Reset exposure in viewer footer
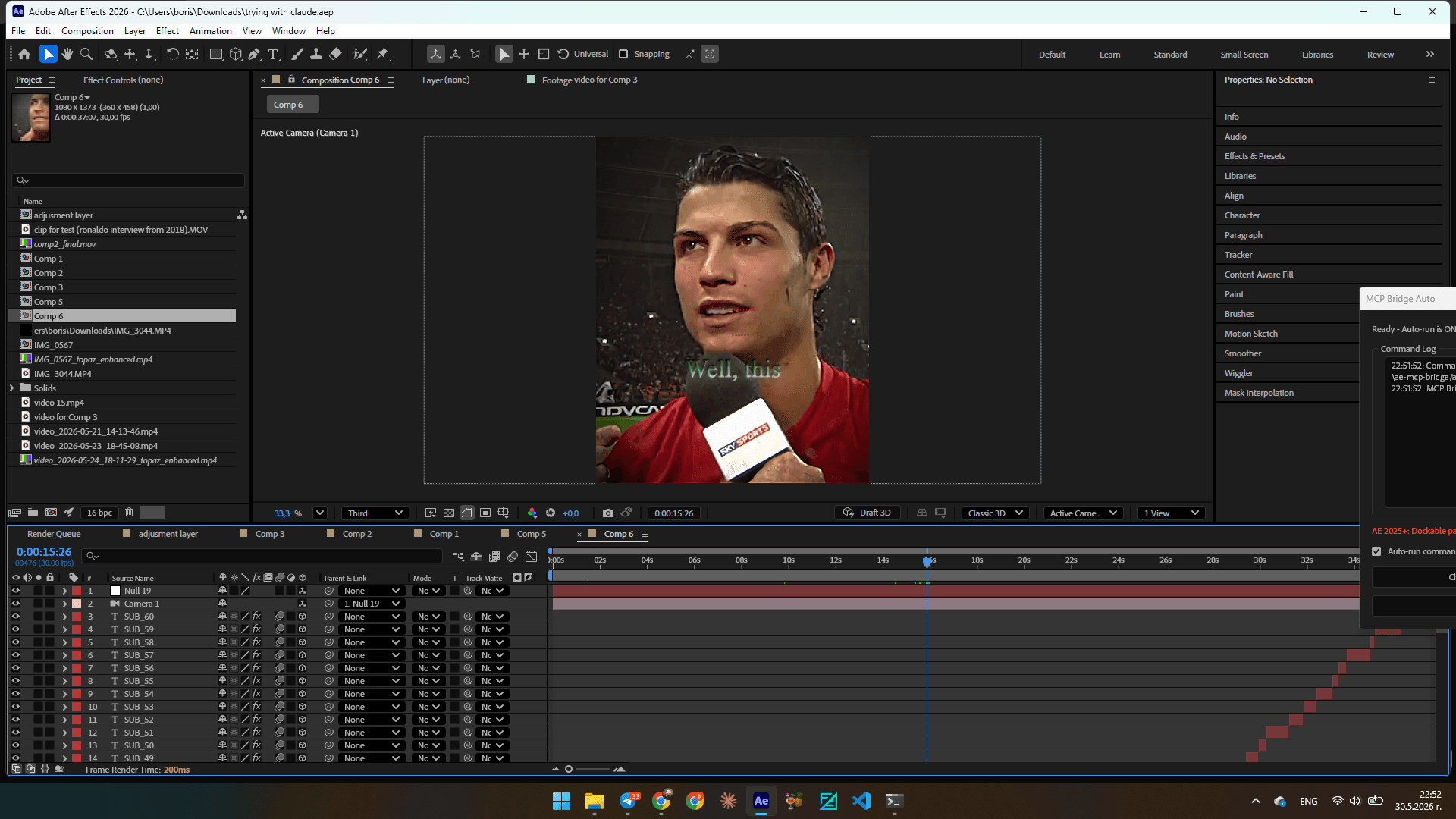 (x=551, y=513)
